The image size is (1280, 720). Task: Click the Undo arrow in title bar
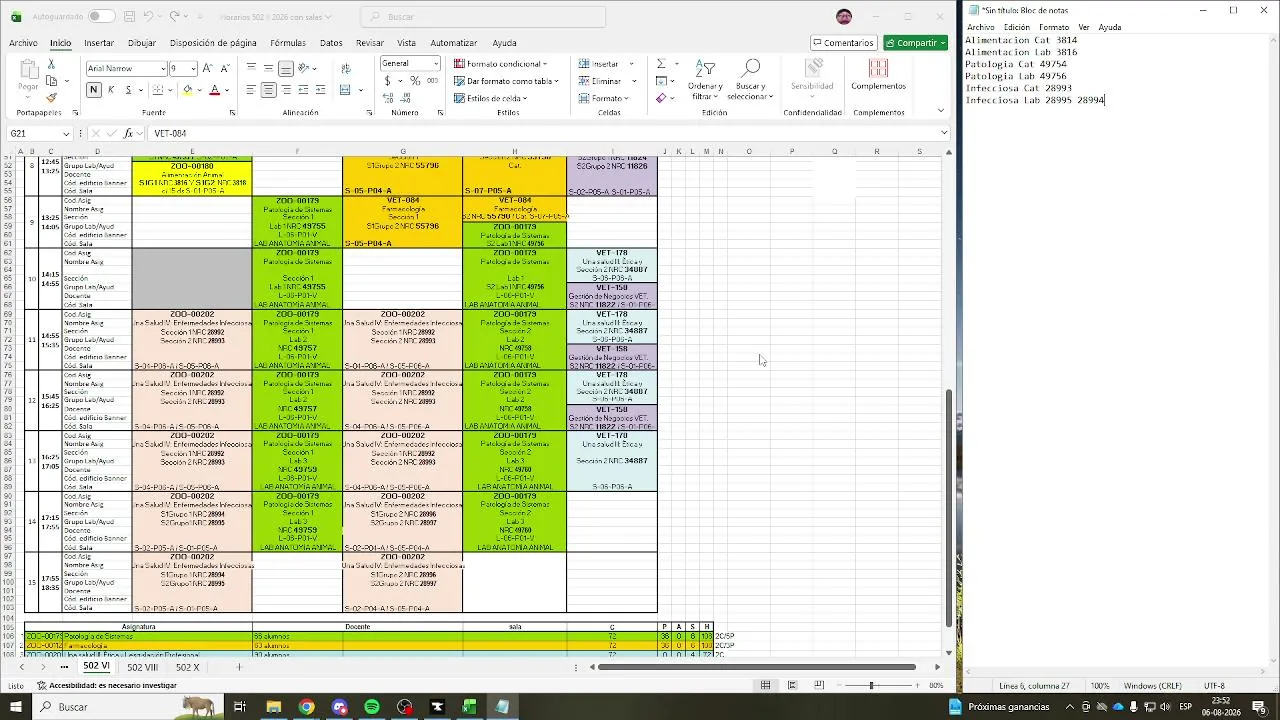[x=148, y=16]
